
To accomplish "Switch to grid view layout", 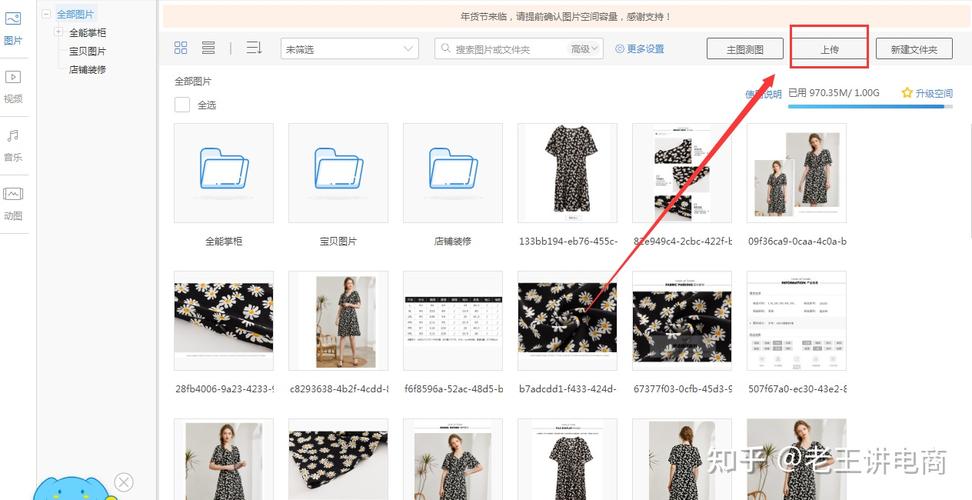I will [x=181, y=48].
